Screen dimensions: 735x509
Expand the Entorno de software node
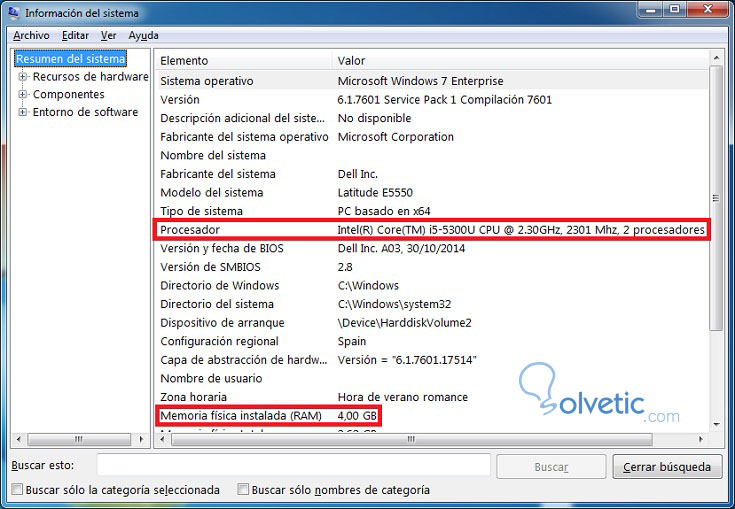point(22,112)
